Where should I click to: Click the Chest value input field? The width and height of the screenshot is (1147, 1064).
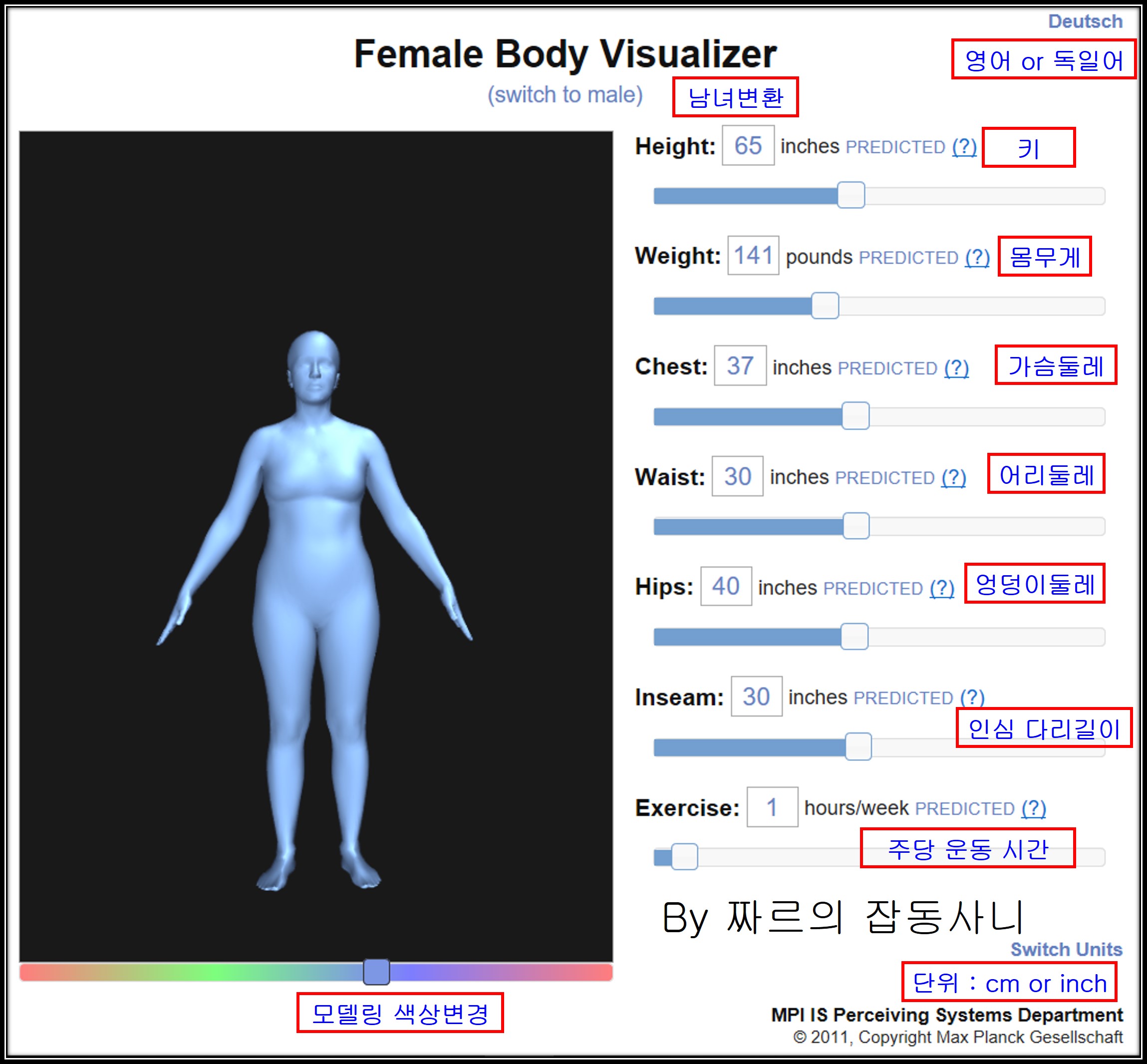click(x=740, y=365)
